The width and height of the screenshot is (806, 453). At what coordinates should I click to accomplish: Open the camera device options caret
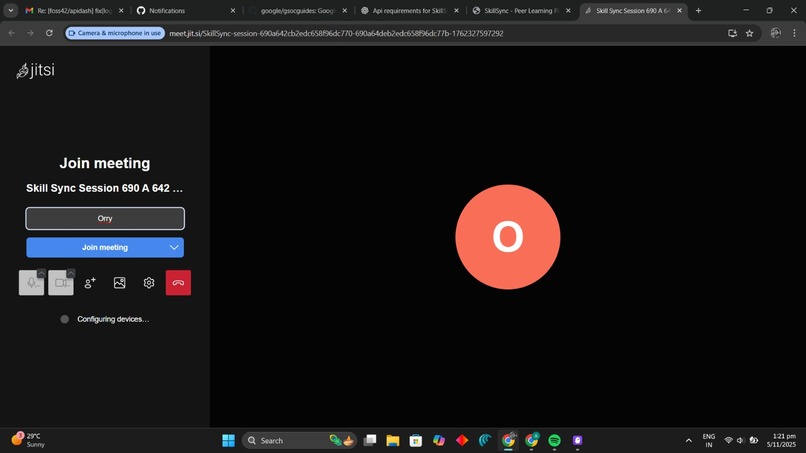click(x=71, y=273)
